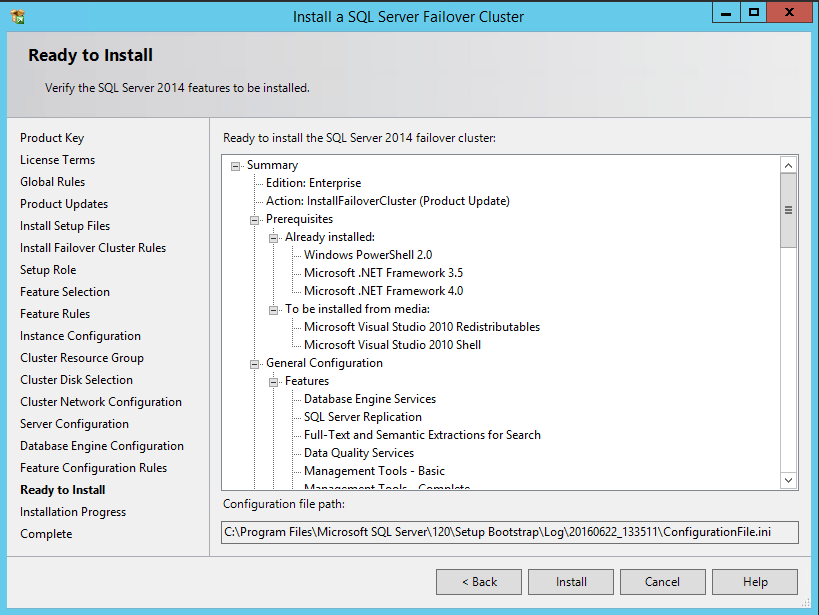This screenshot has height=615, width=819.
Task: Select the Features label in tree
Action: click(x=307, y=381)
